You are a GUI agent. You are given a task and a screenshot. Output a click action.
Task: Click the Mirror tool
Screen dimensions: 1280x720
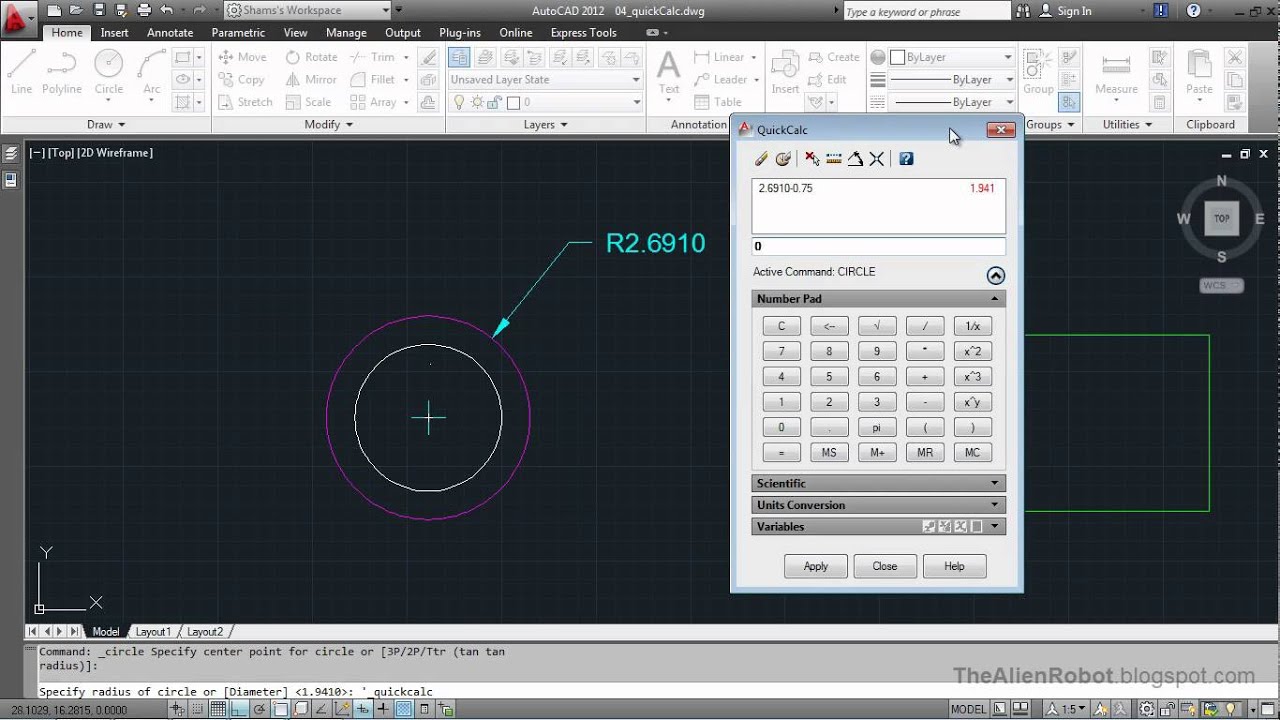(x=311, y=79)
